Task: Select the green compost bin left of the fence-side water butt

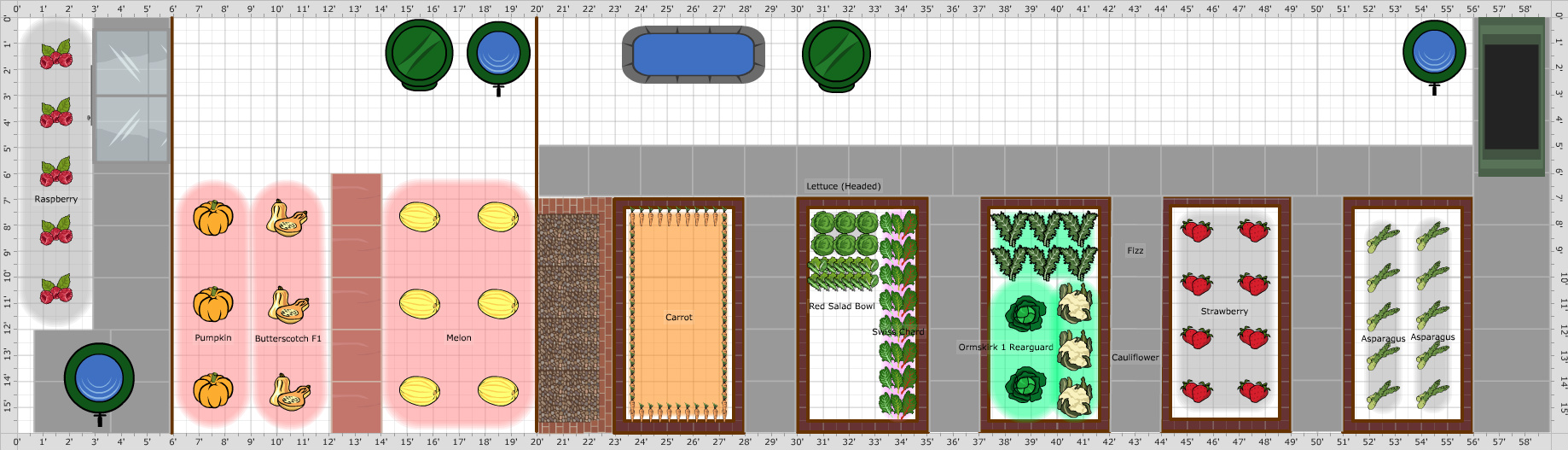Action: click(x=419, y=56)
